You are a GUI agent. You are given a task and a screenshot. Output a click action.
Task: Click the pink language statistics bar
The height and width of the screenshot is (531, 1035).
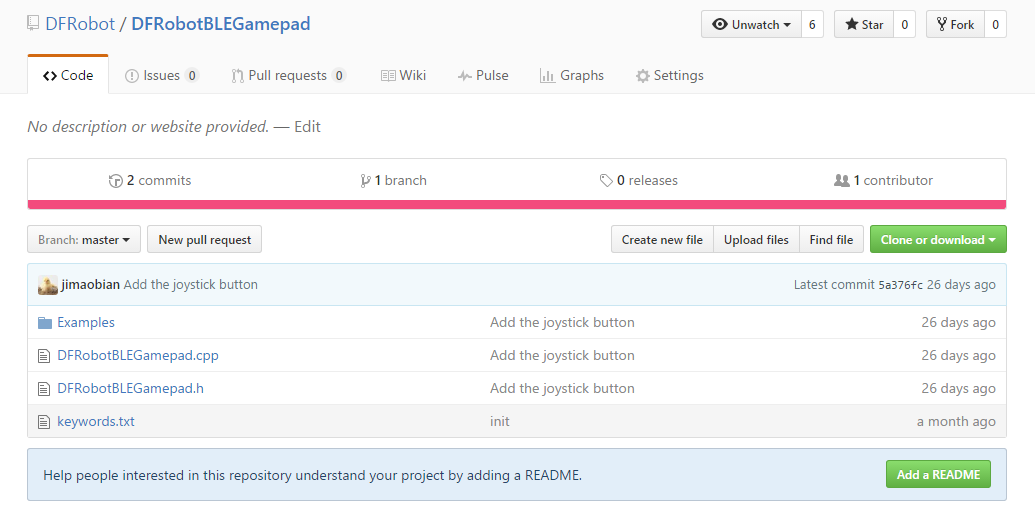[517, 205]
